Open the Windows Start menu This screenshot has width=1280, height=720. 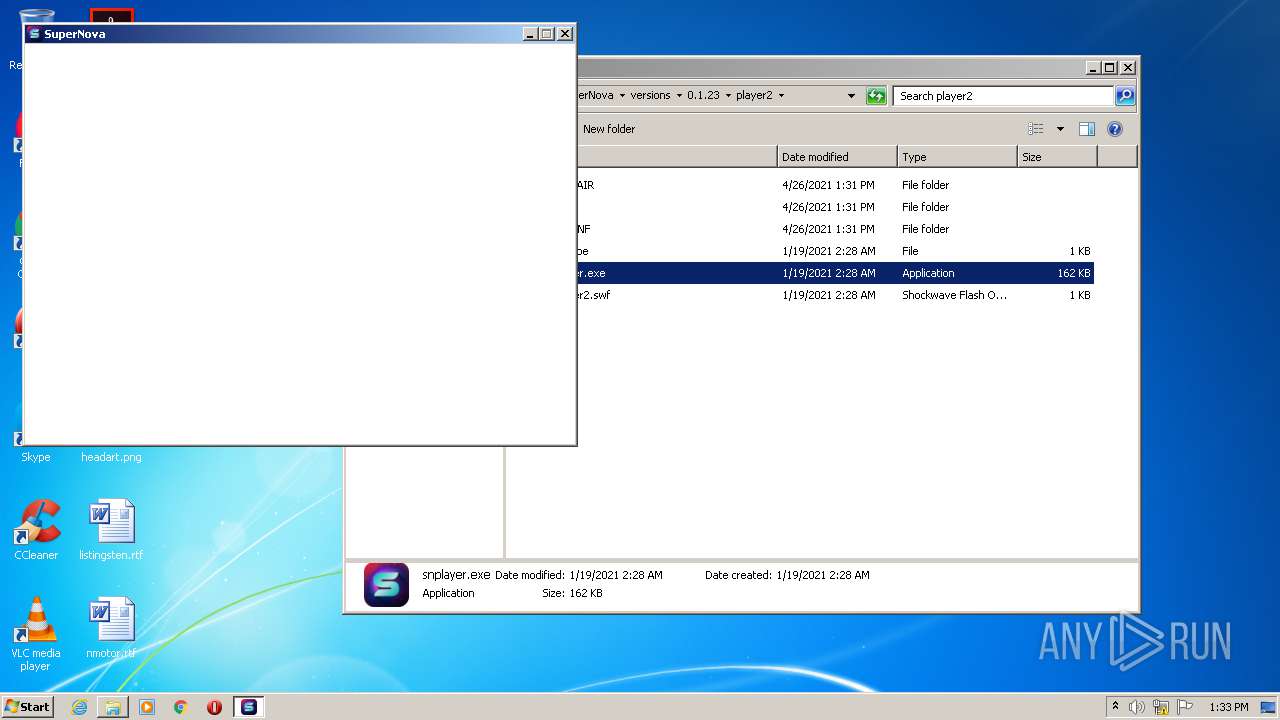[27, 707]
